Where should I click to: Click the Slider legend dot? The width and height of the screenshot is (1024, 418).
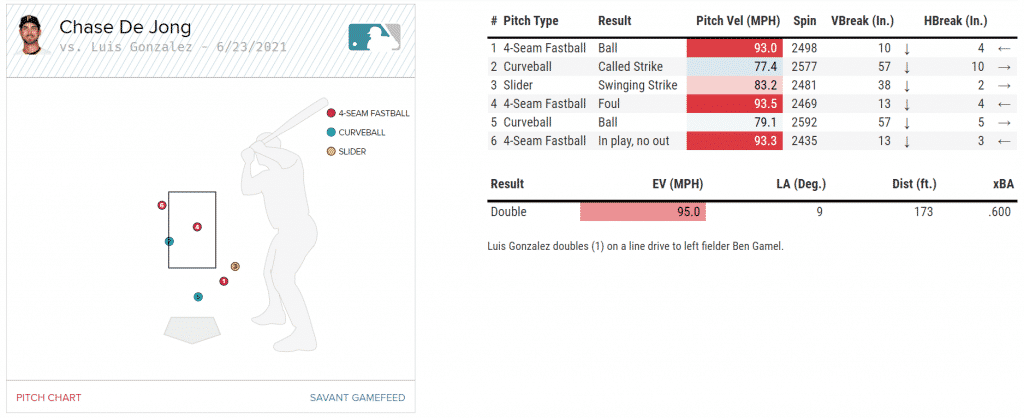[331, 151]
